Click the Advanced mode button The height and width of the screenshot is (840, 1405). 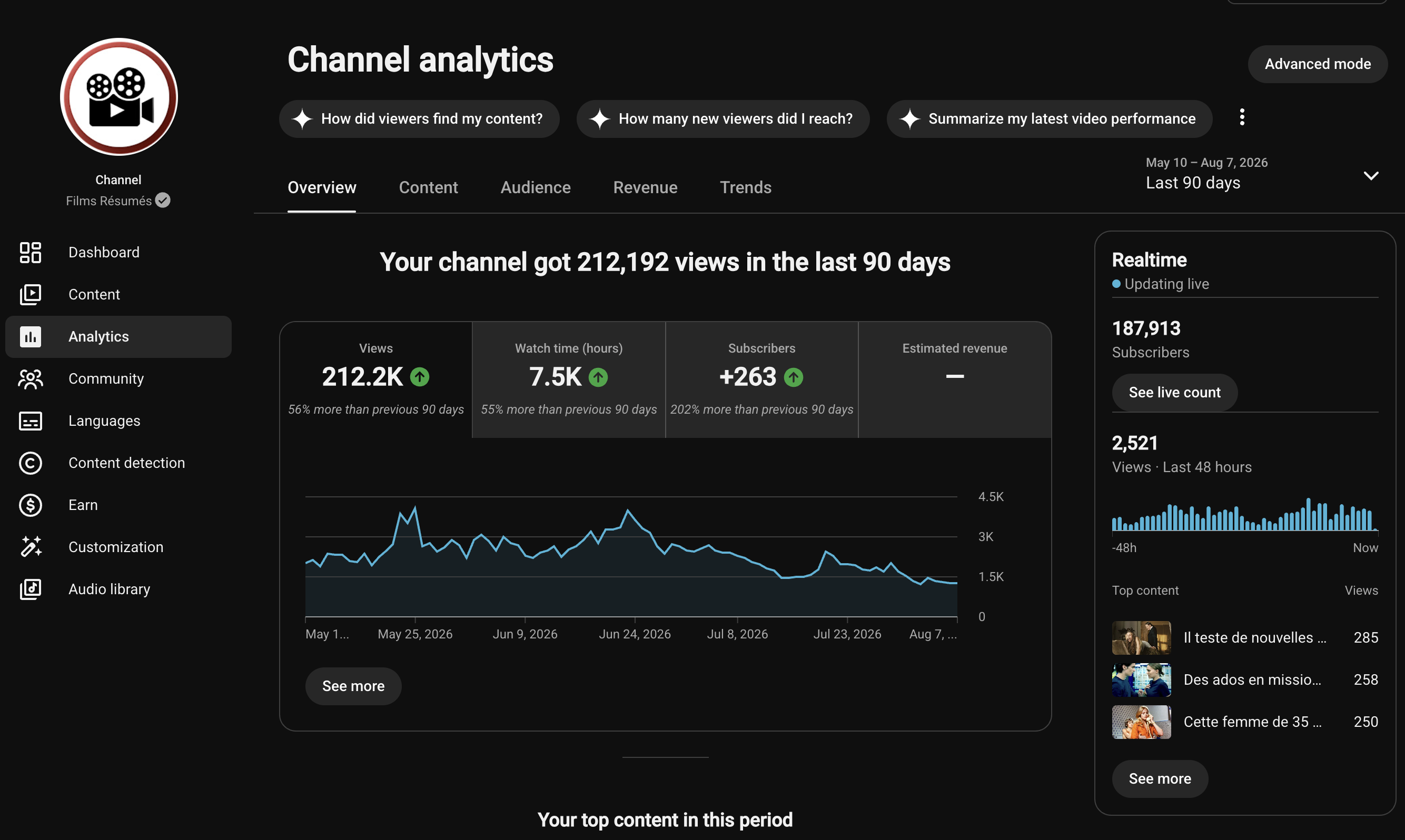point(1317,64)
